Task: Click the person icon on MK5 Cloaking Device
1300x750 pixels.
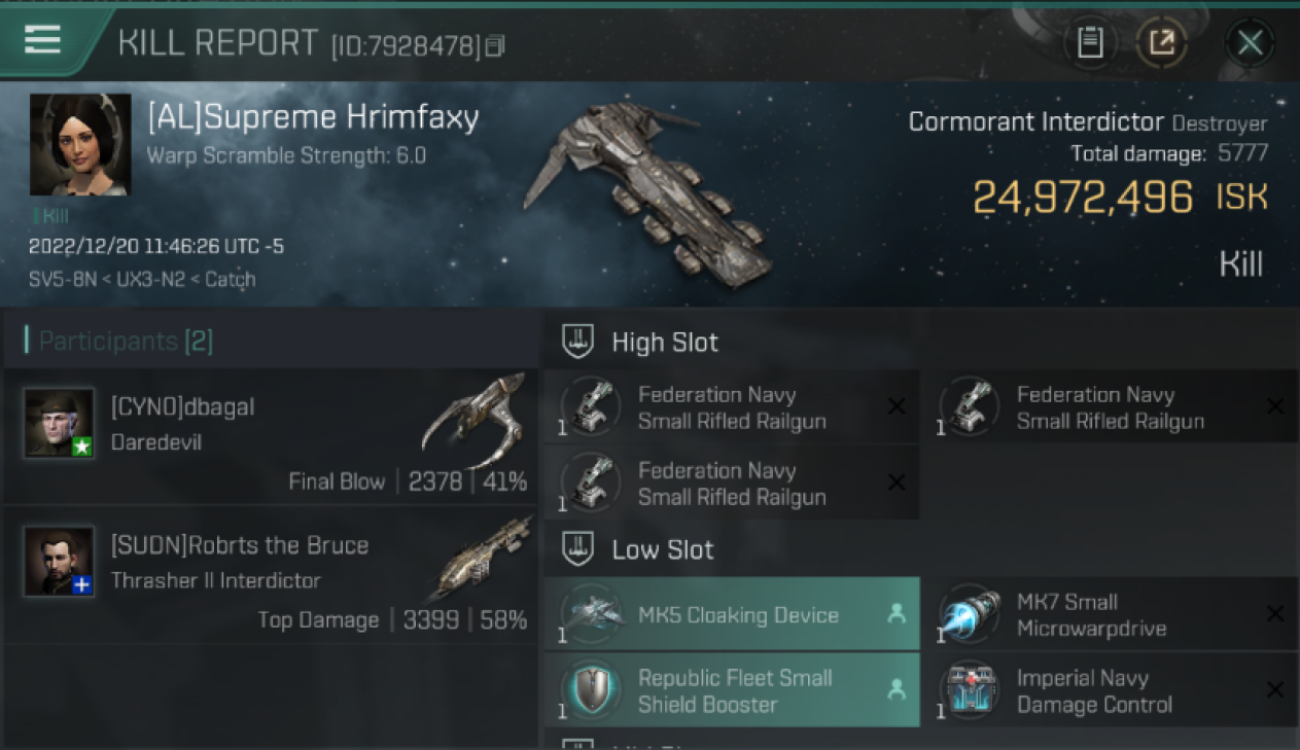Action: [897, 614]
